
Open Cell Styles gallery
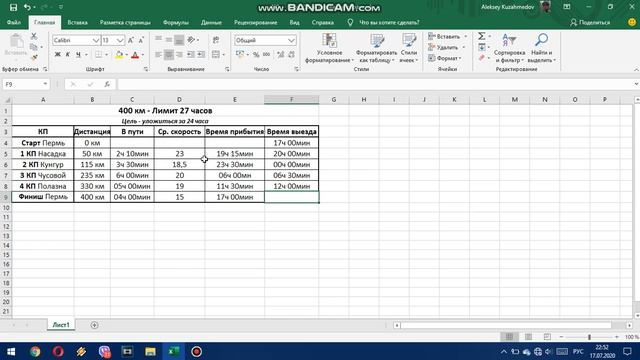coord(409,48)
